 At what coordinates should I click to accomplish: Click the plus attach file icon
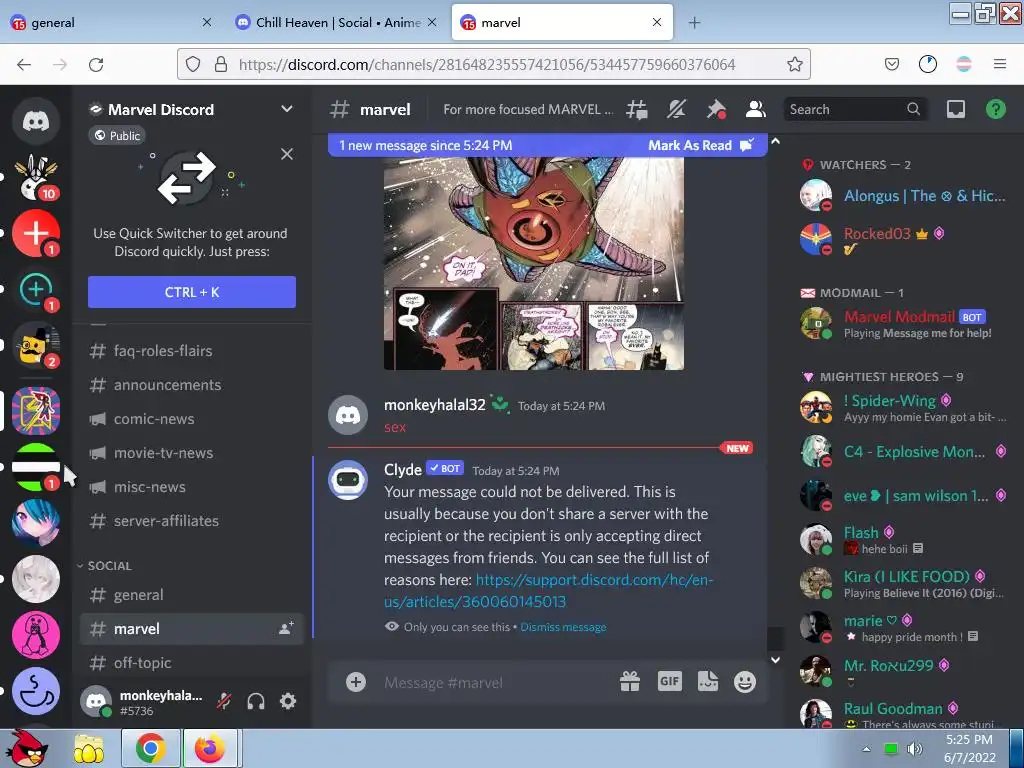356,682
